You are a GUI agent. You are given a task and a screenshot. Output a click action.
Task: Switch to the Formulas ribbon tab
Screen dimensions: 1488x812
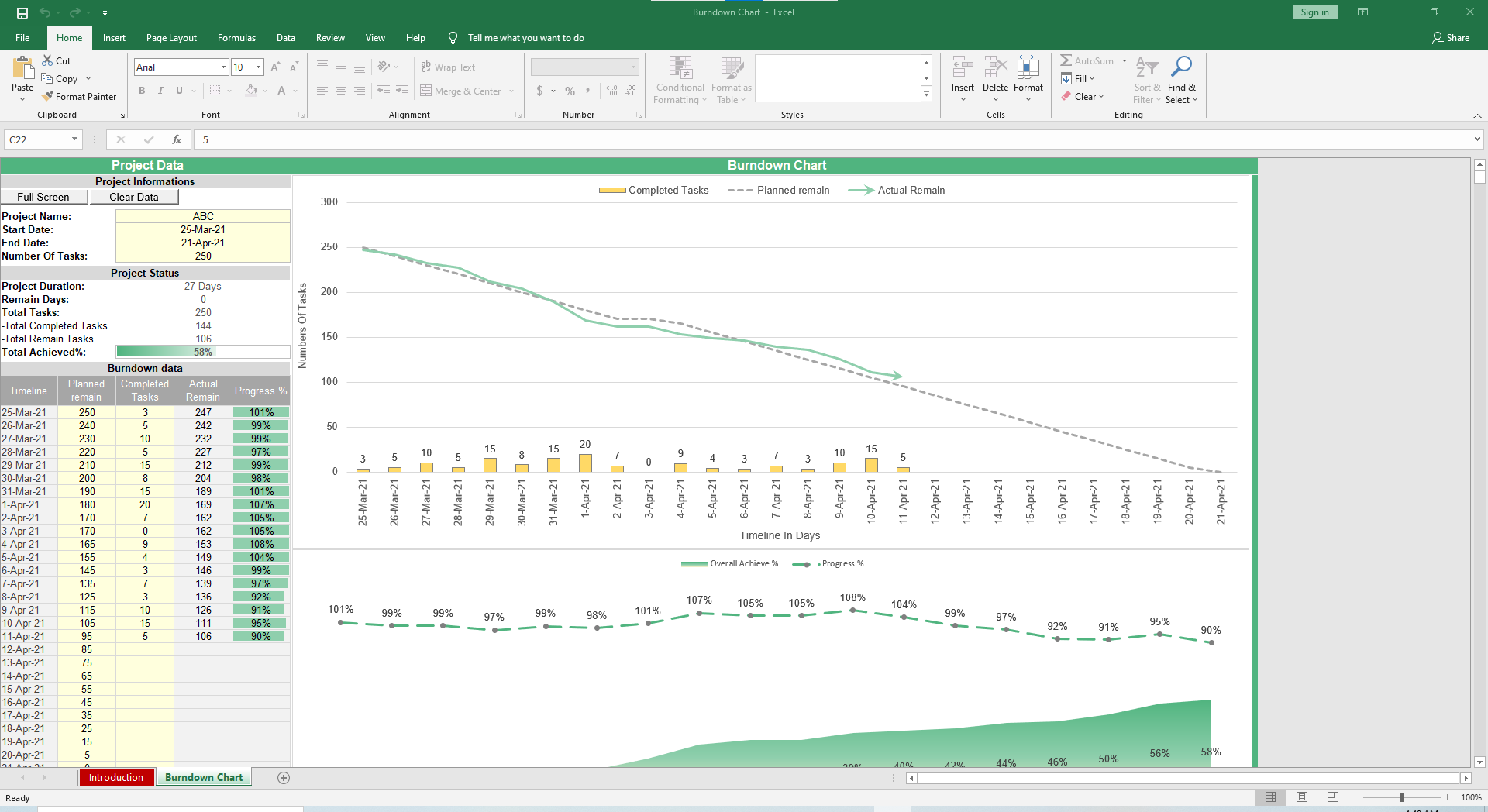click(236, 37)
